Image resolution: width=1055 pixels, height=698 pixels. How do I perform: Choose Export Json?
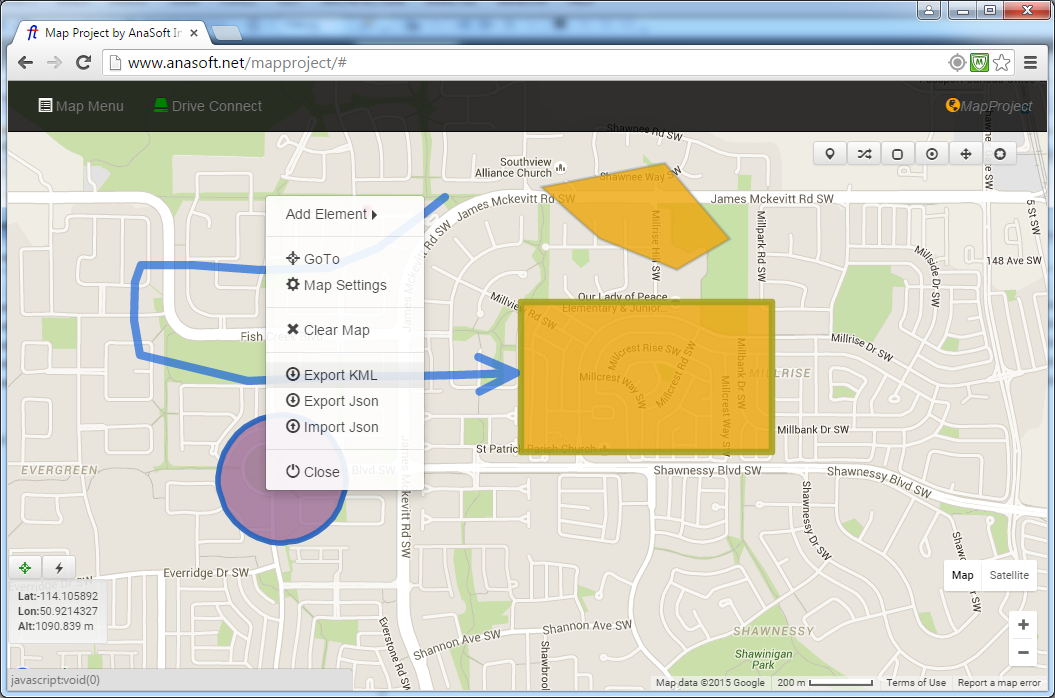344,401
